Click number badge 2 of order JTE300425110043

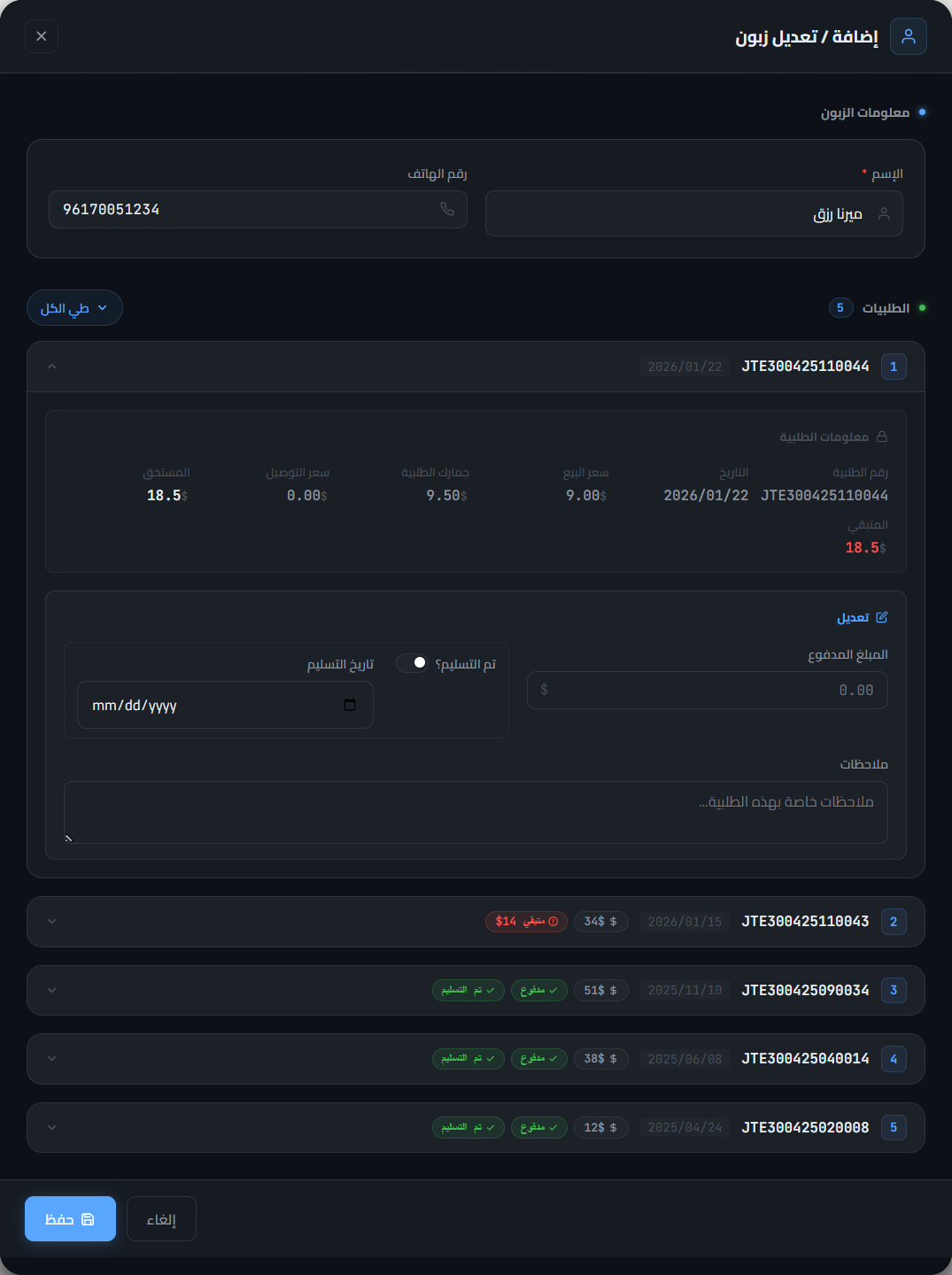click(x=894, y=922)
